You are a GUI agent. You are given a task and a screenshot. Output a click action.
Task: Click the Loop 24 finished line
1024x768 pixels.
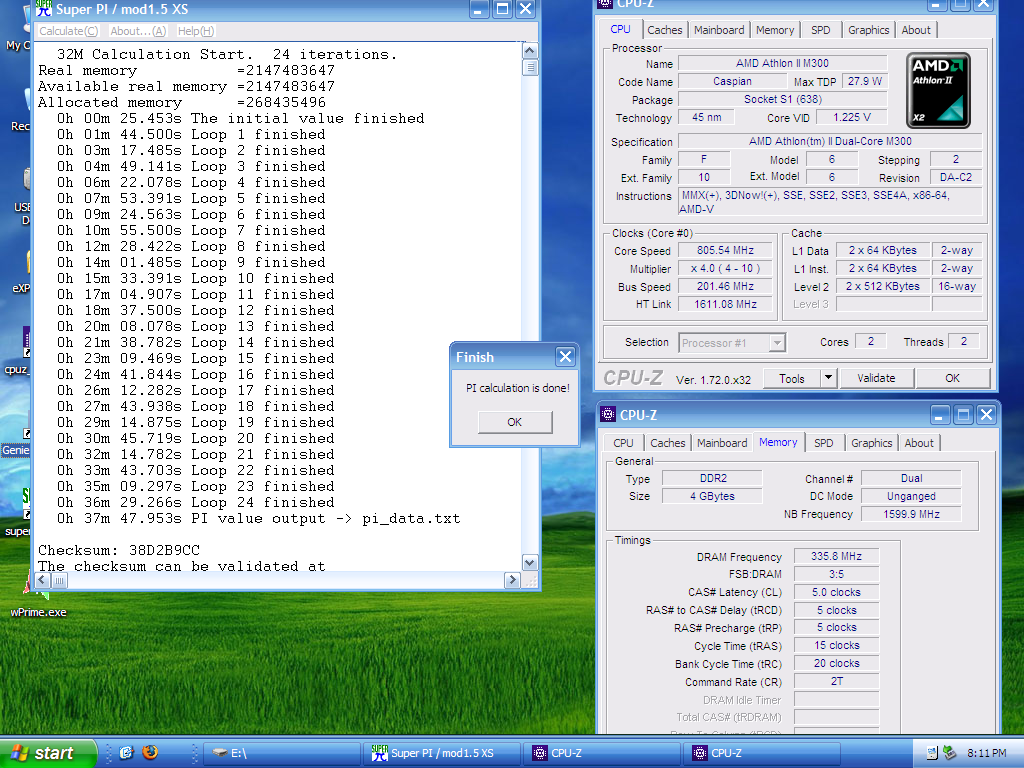(196, 502)
